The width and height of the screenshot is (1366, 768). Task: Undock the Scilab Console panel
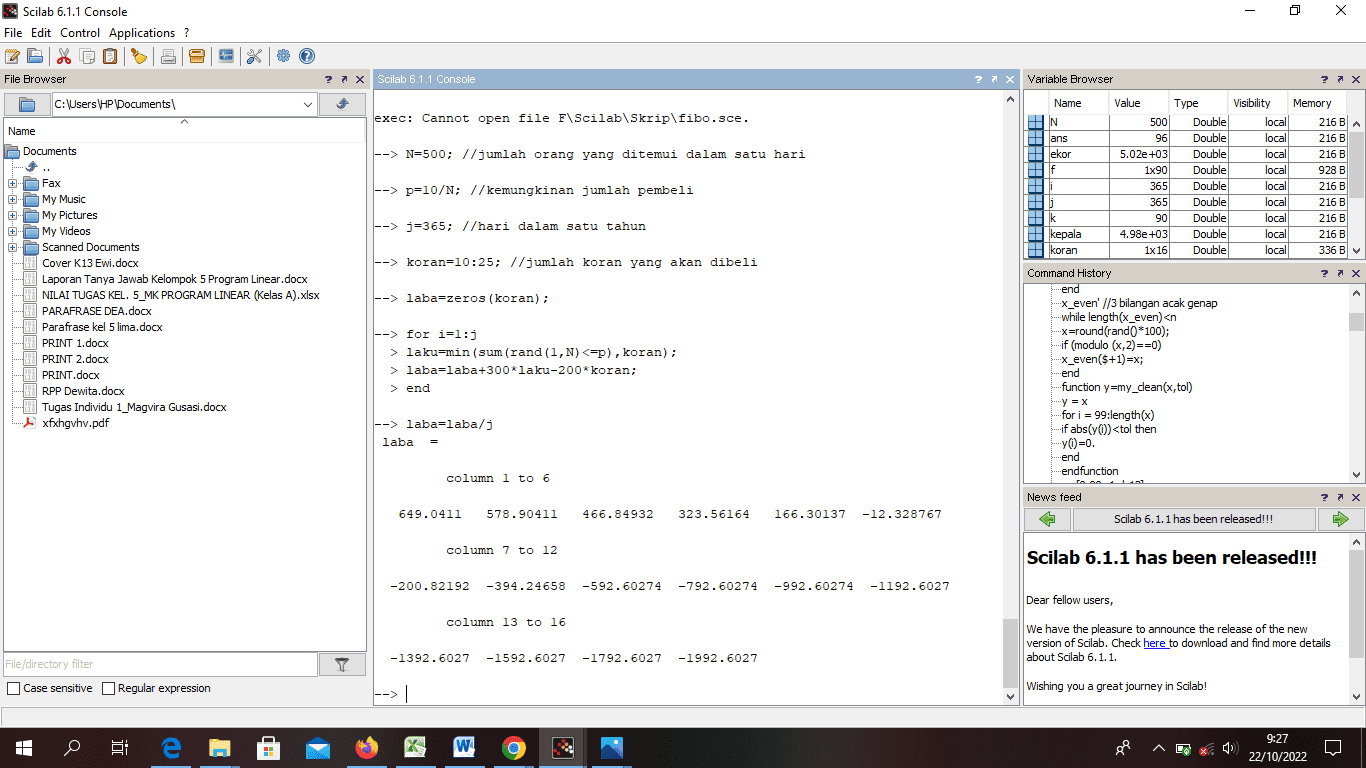pyautogui.click(x=993, y=79)
